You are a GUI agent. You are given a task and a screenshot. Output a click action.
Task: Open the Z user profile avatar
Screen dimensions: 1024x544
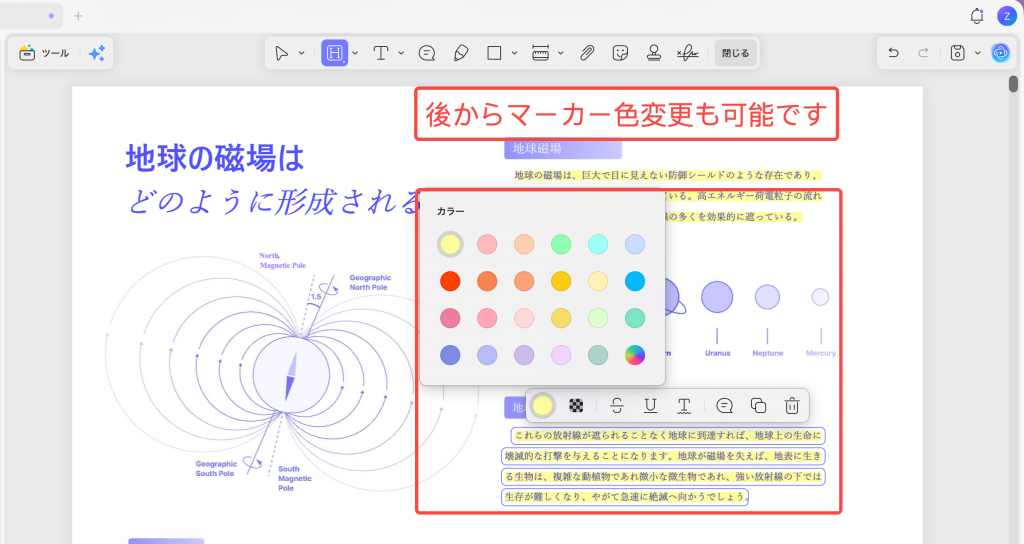1006,16
